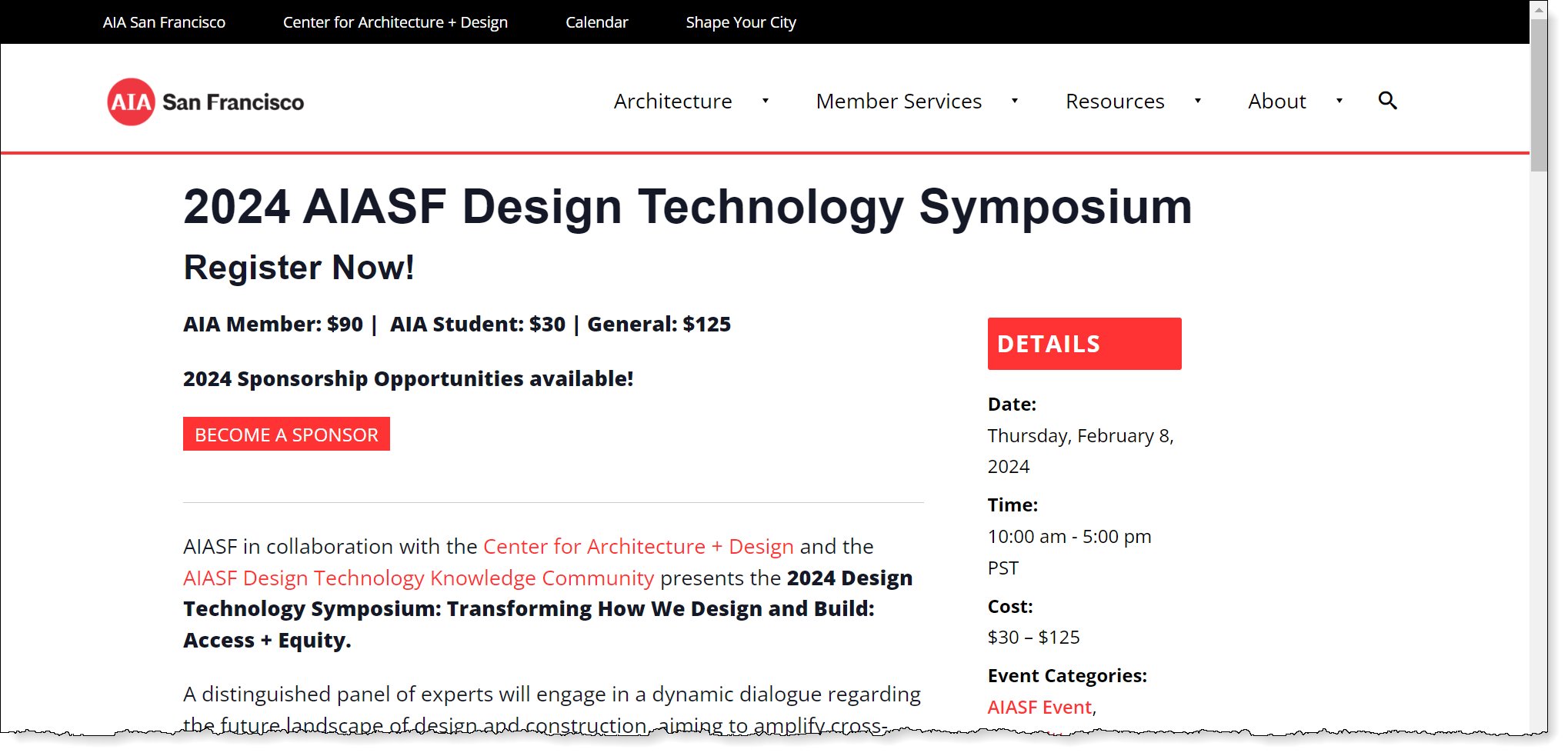Click the Become a Sponsor button
The width and height of the screenshot is (1568, 756).
(x=286, y=434)
